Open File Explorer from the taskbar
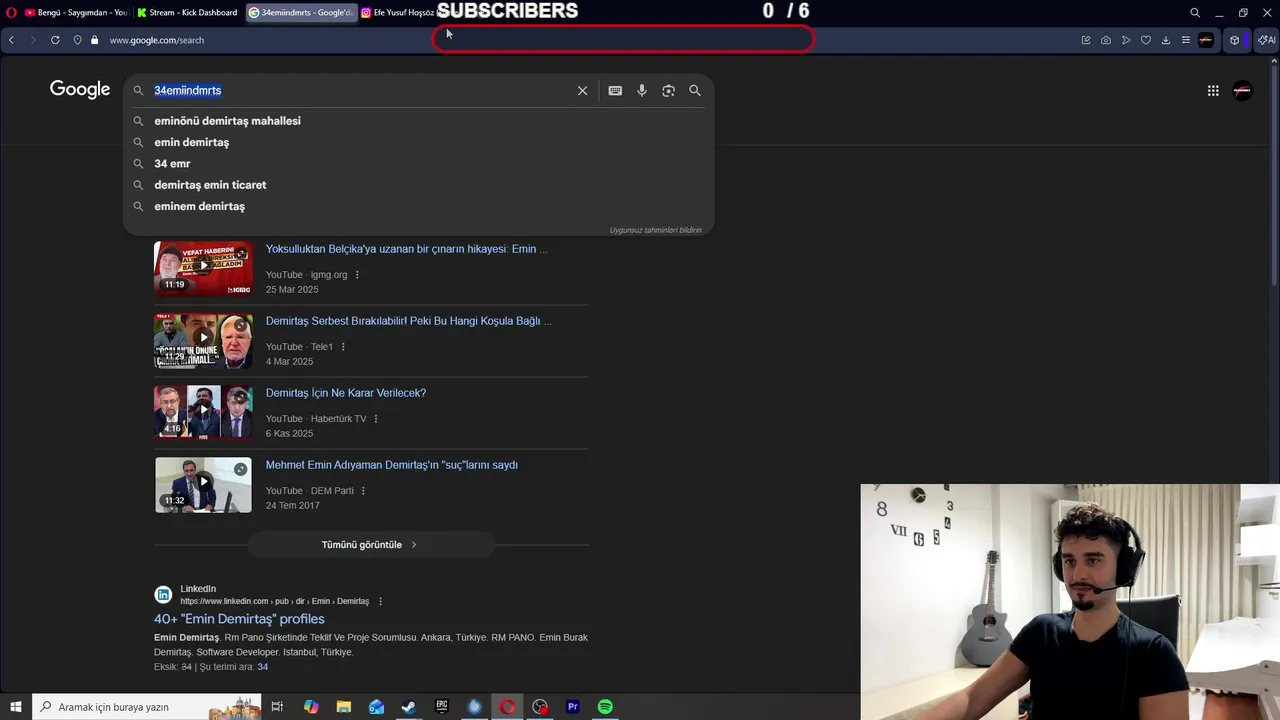This screenshot has width=1280, height=720. [343, 707]
